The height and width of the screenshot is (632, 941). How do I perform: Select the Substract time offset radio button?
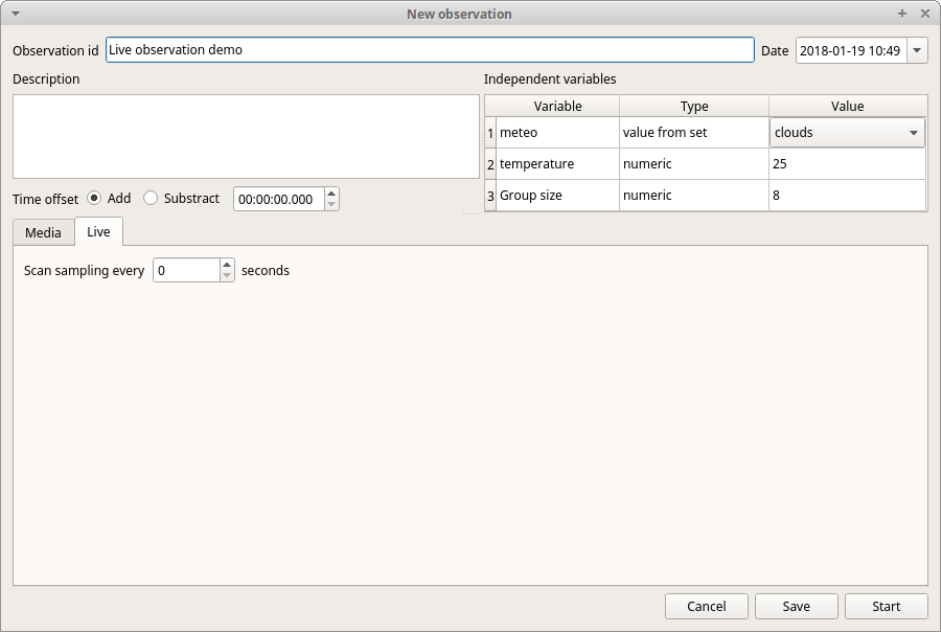150,198
